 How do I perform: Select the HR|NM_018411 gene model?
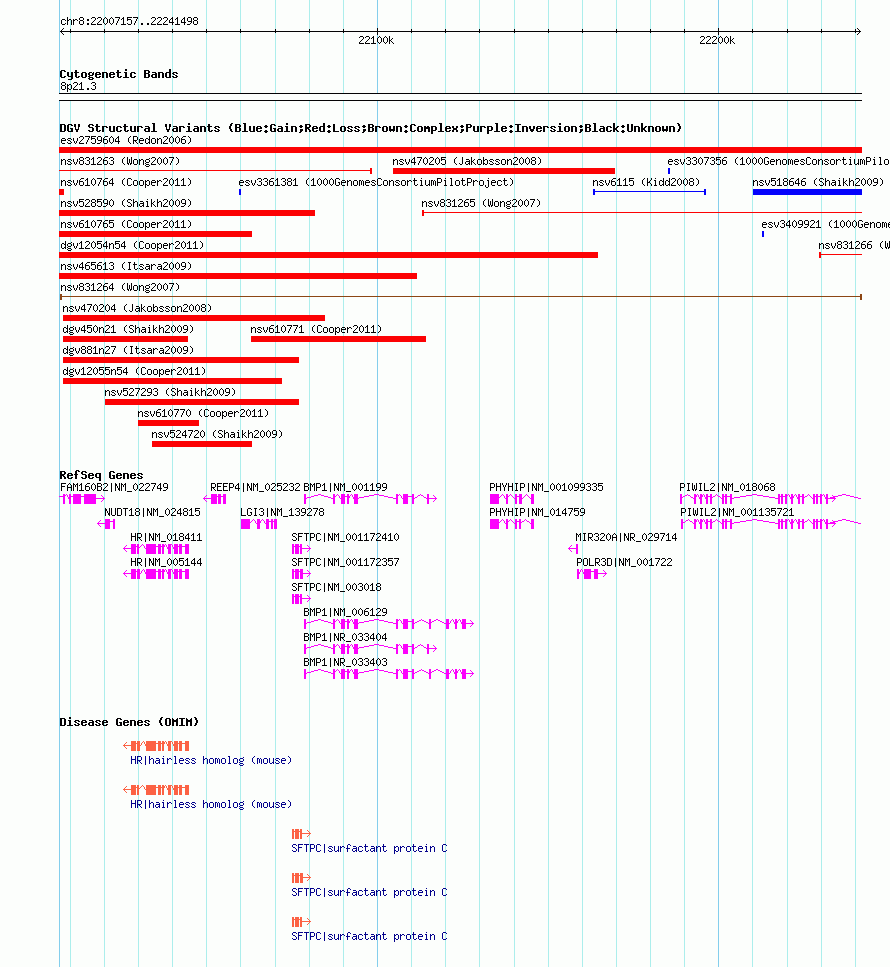coord(156,549)
